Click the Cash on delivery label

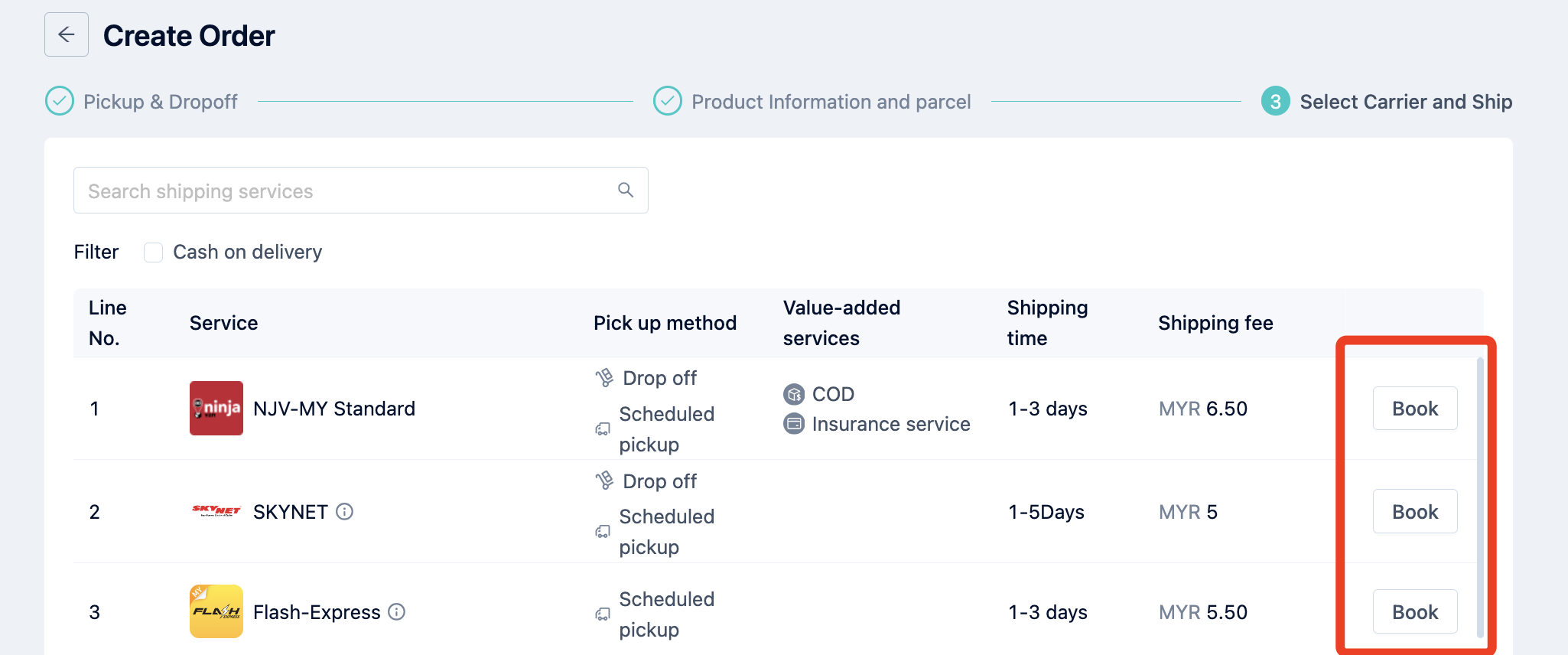pyautogui.click(x=247, y=252)
